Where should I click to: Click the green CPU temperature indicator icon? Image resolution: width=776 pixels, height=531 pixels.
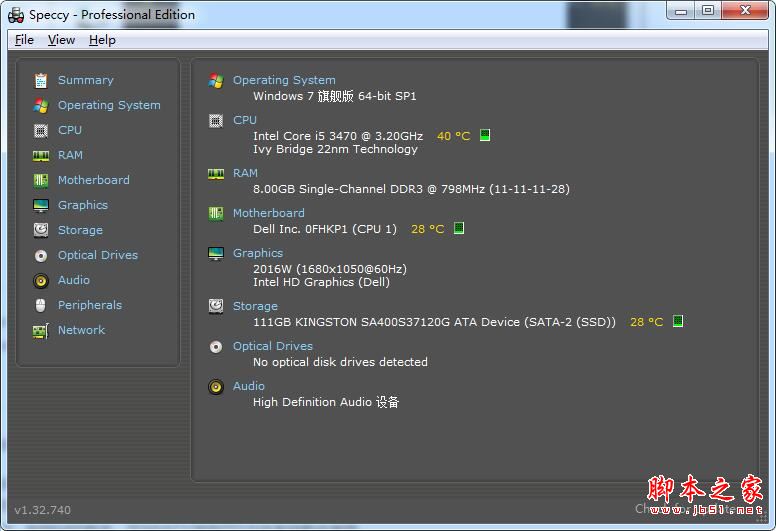(485, 135)
